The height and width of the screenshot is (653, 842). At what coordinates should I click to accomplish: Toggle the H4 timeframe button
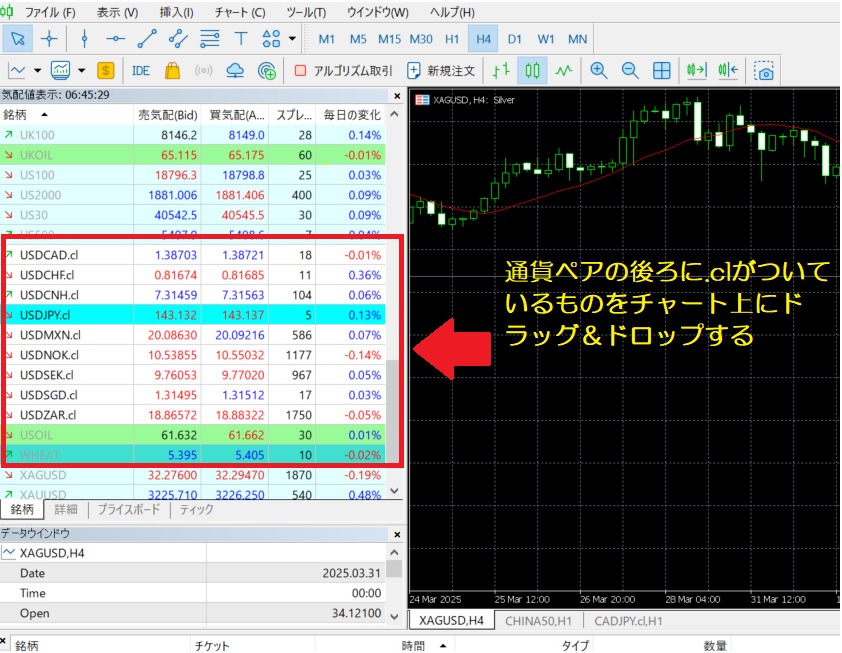[x=483, y=39]
